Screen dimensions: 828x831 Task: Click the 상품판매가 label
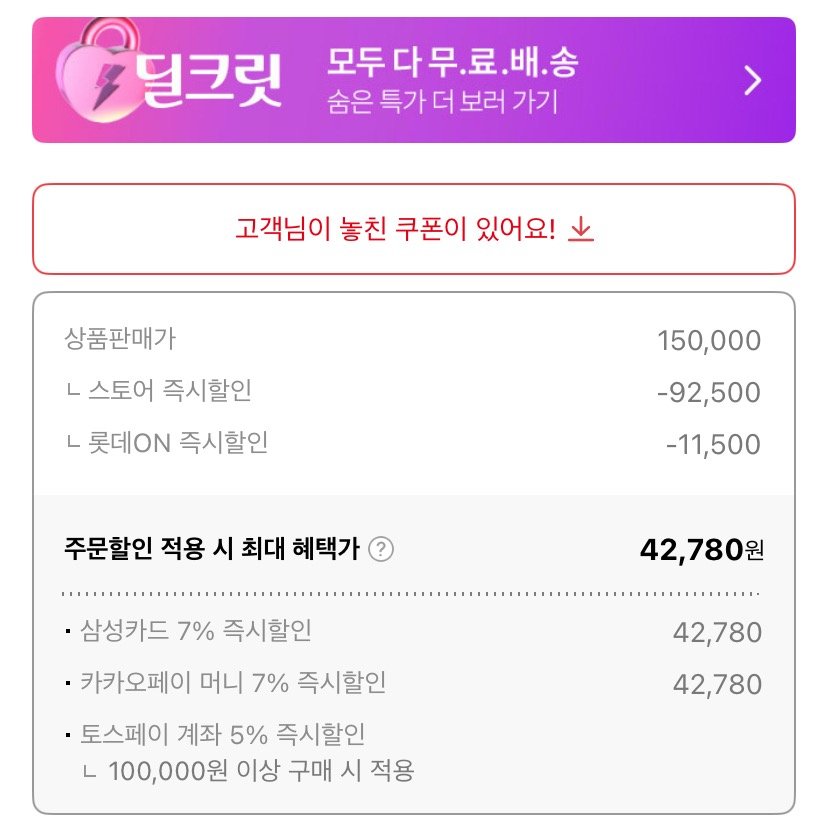(119, 339)
